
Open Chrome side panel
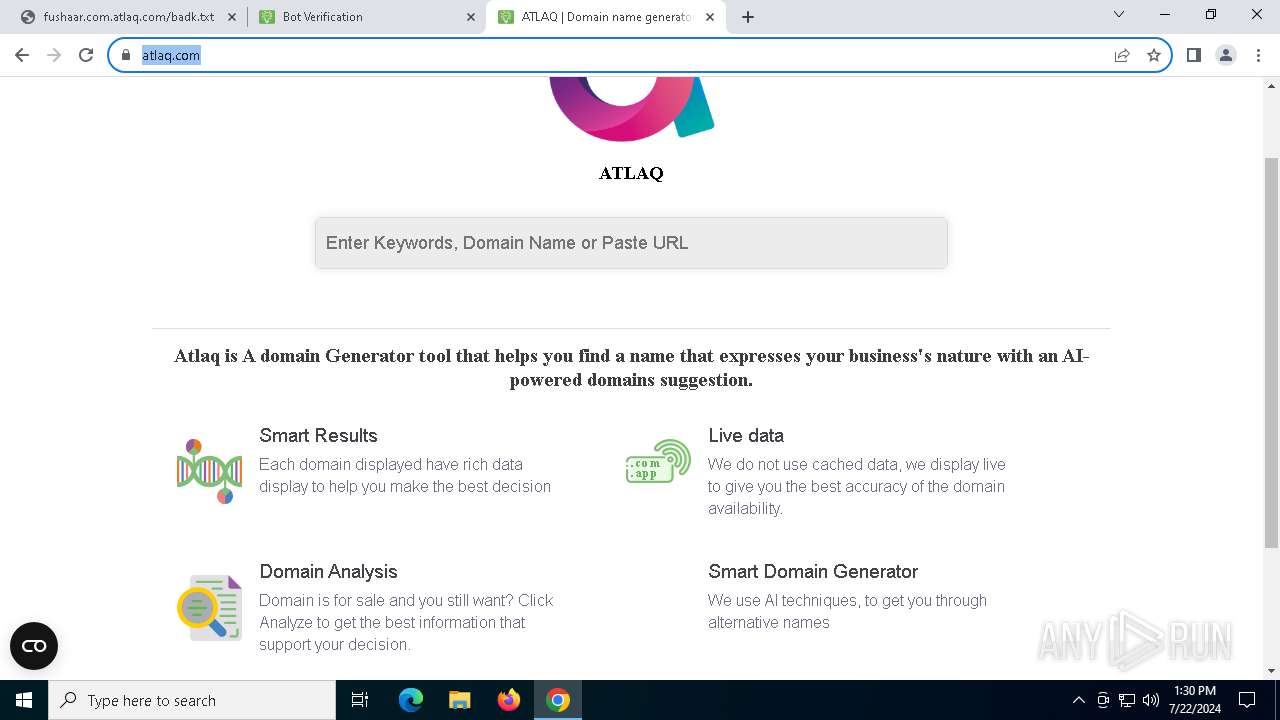(1193, 55)
